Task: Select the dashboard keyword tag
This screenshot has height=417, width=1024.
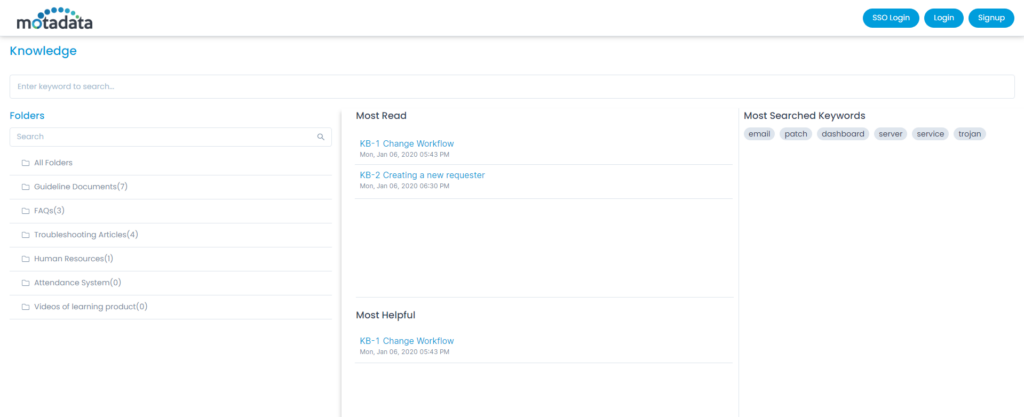Action: point(842,134)
